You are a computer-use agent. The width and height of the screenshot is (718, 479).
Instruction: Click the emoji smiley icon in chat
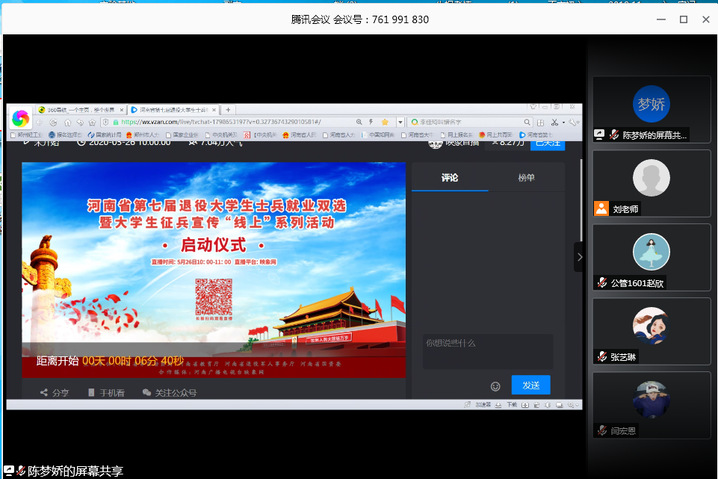[x=495, y=386]
